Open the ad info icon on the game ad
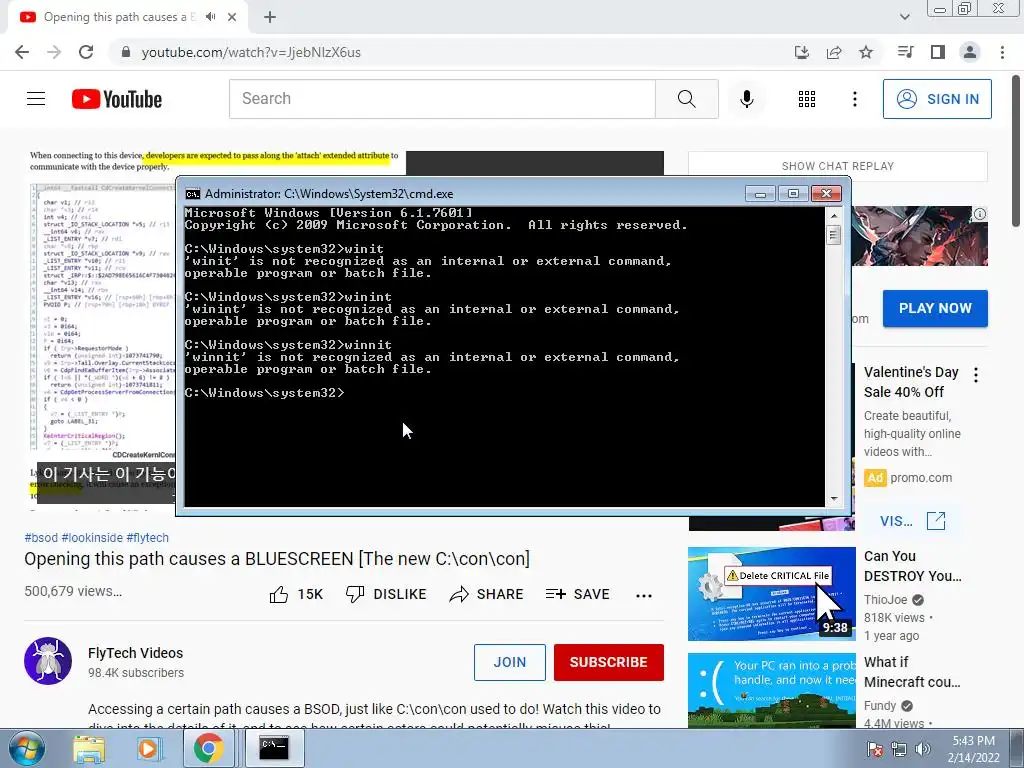 tap(980, 214)
